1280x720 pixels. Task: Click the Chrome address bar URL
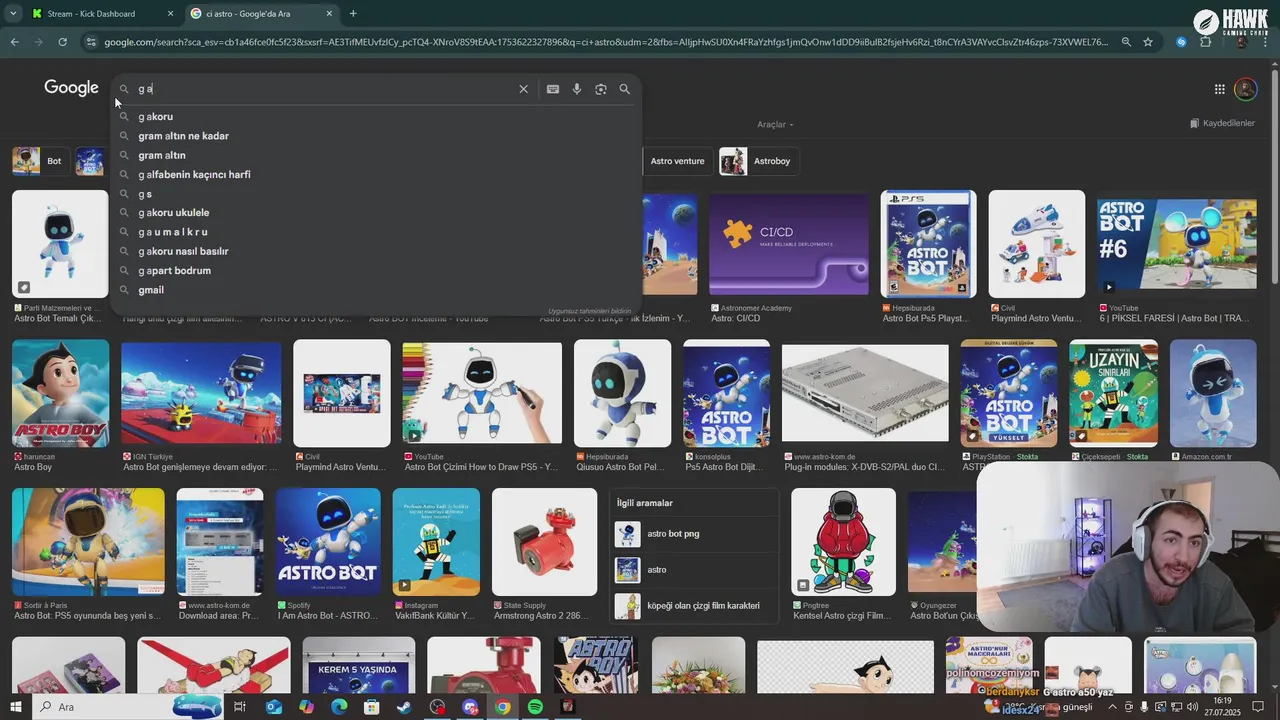point(605,42)
